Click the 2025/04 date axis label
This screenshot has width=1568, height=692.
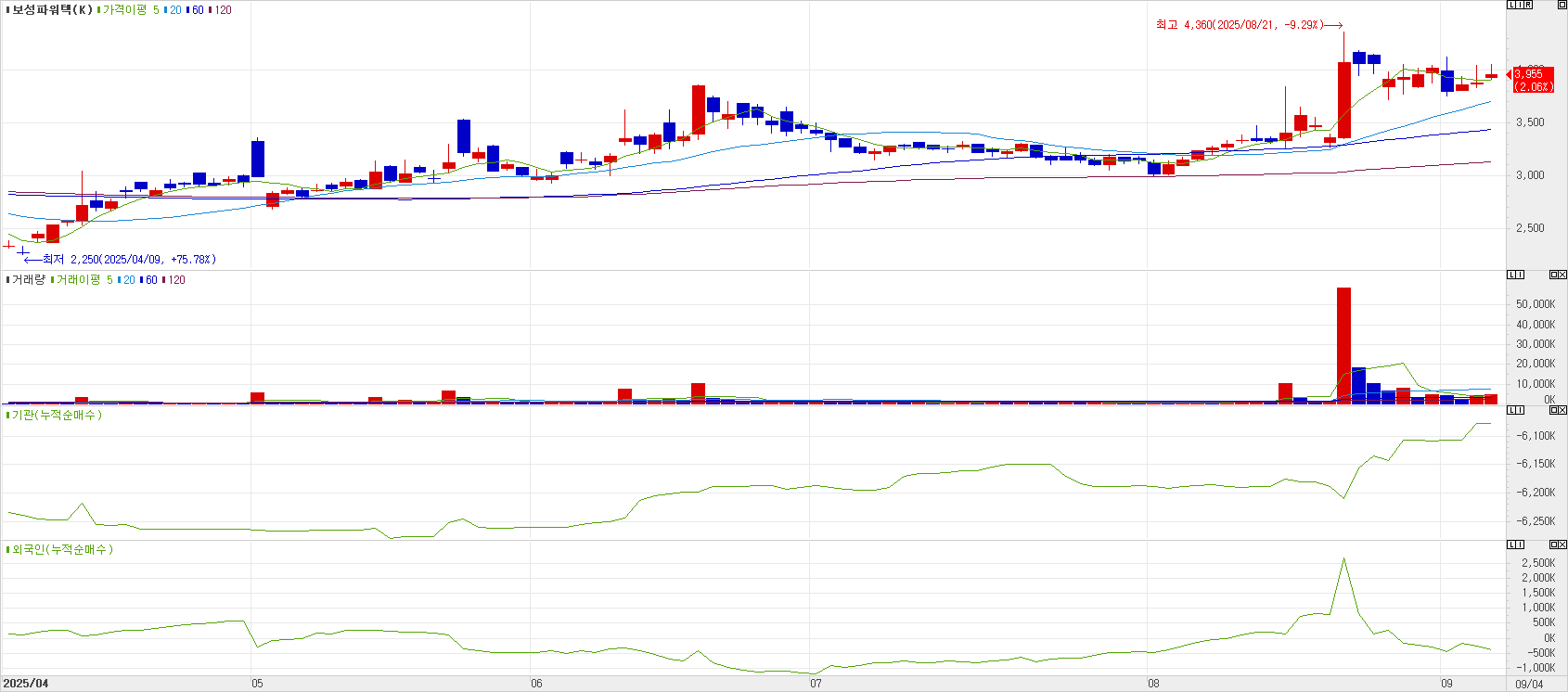(26, 684)
